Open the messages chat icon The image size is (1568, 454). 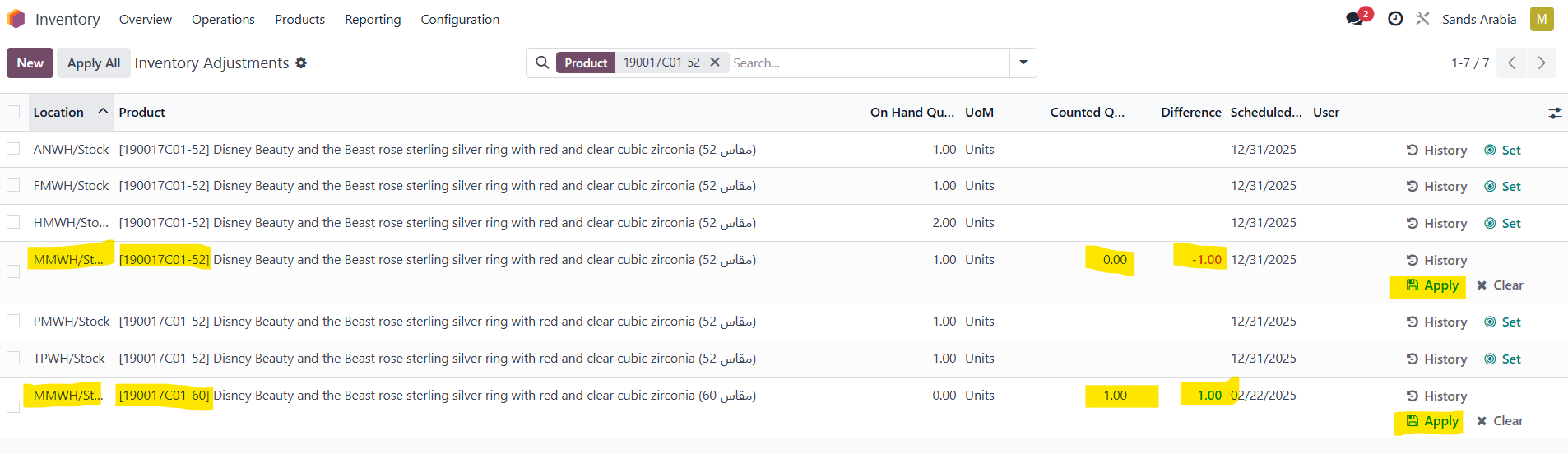1354,19
